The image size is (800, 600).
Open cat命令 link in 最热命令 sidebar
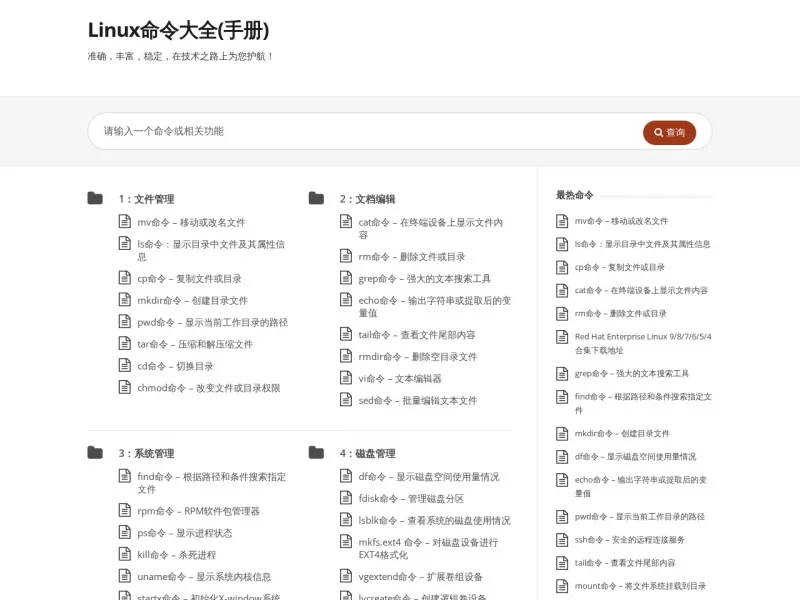coord(641,290)
